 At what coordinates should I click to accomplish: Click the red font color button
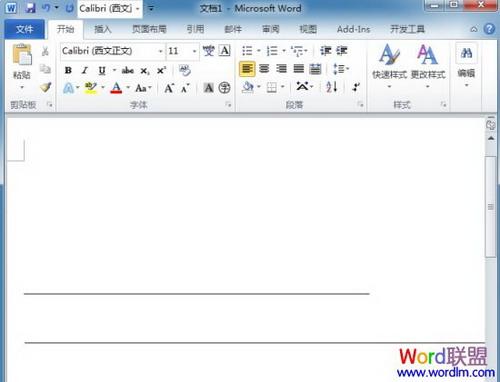(116, 88)
